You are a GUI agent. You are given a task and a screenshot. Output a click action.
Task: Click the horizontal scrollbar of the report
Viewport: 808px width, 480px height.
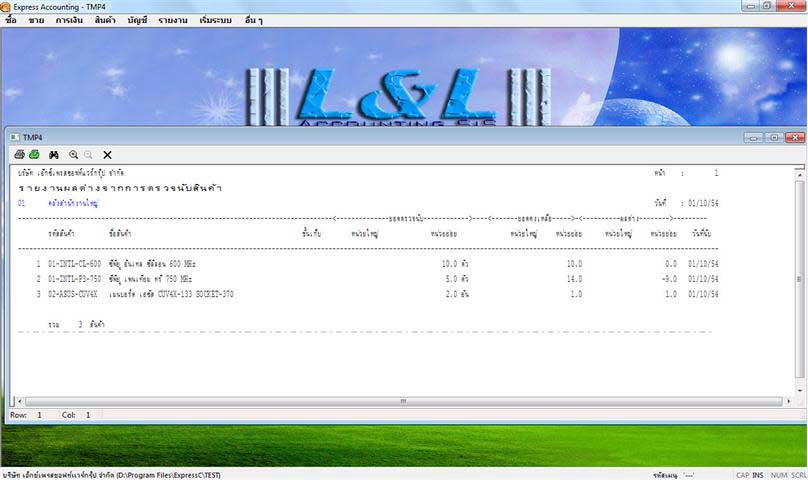coord(402,401)
